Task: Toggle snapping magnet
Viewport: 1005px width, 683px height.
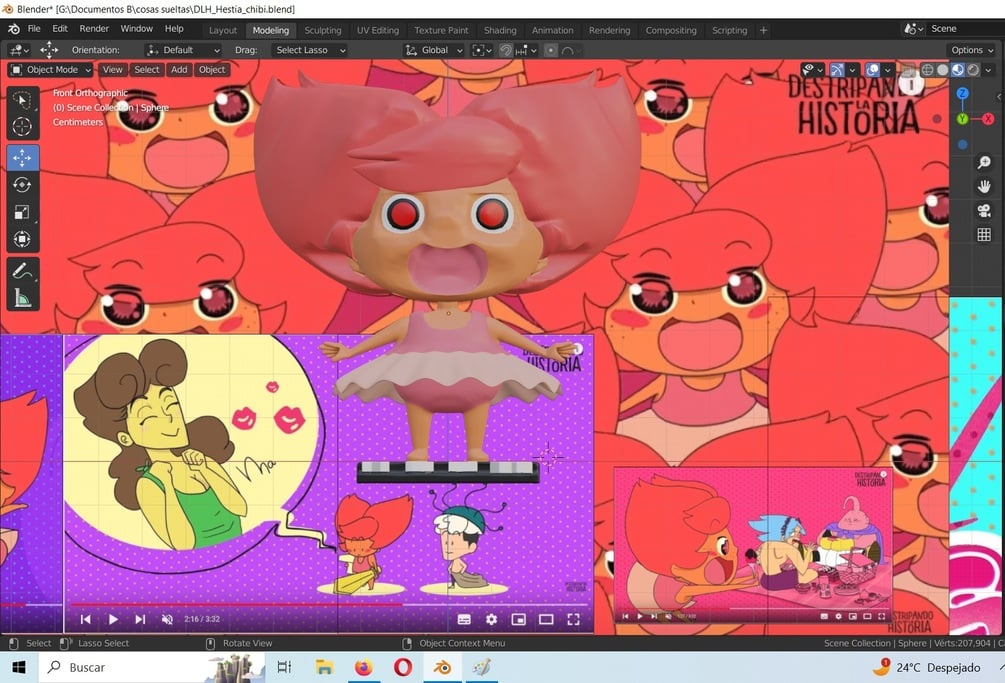Action: (x=506, y=50)
